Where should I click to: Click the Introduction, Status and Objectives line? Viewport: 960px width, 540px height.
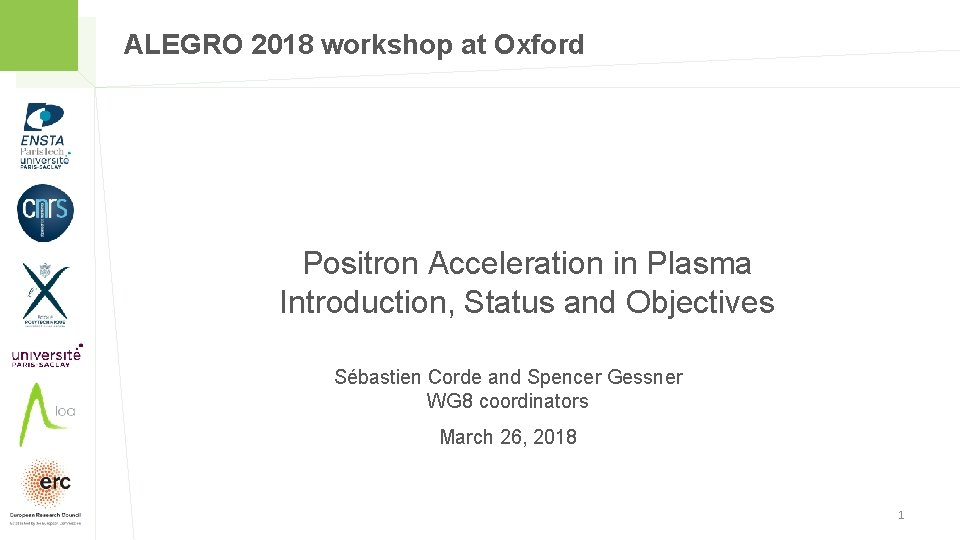point(527,302)
